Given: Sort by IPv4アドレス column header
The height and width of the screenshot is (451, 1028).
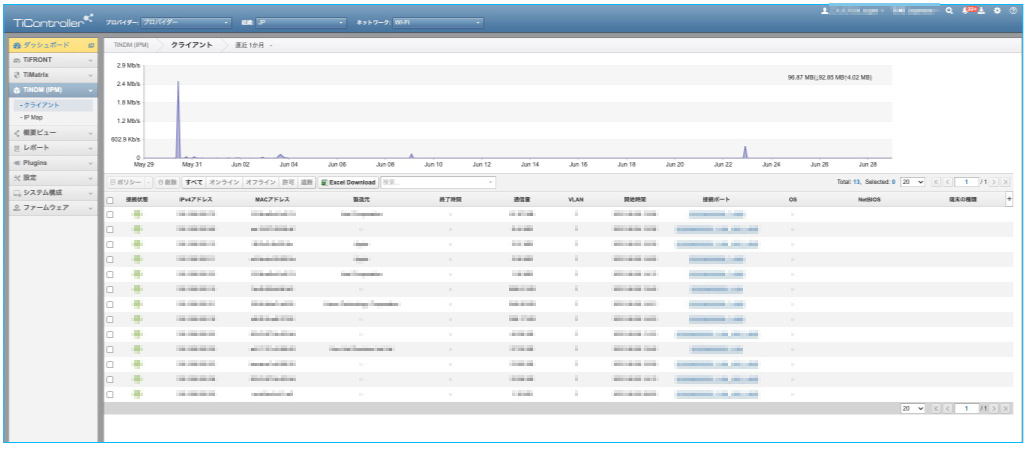Looking at the screenshot, I should (x=195, y=199).
